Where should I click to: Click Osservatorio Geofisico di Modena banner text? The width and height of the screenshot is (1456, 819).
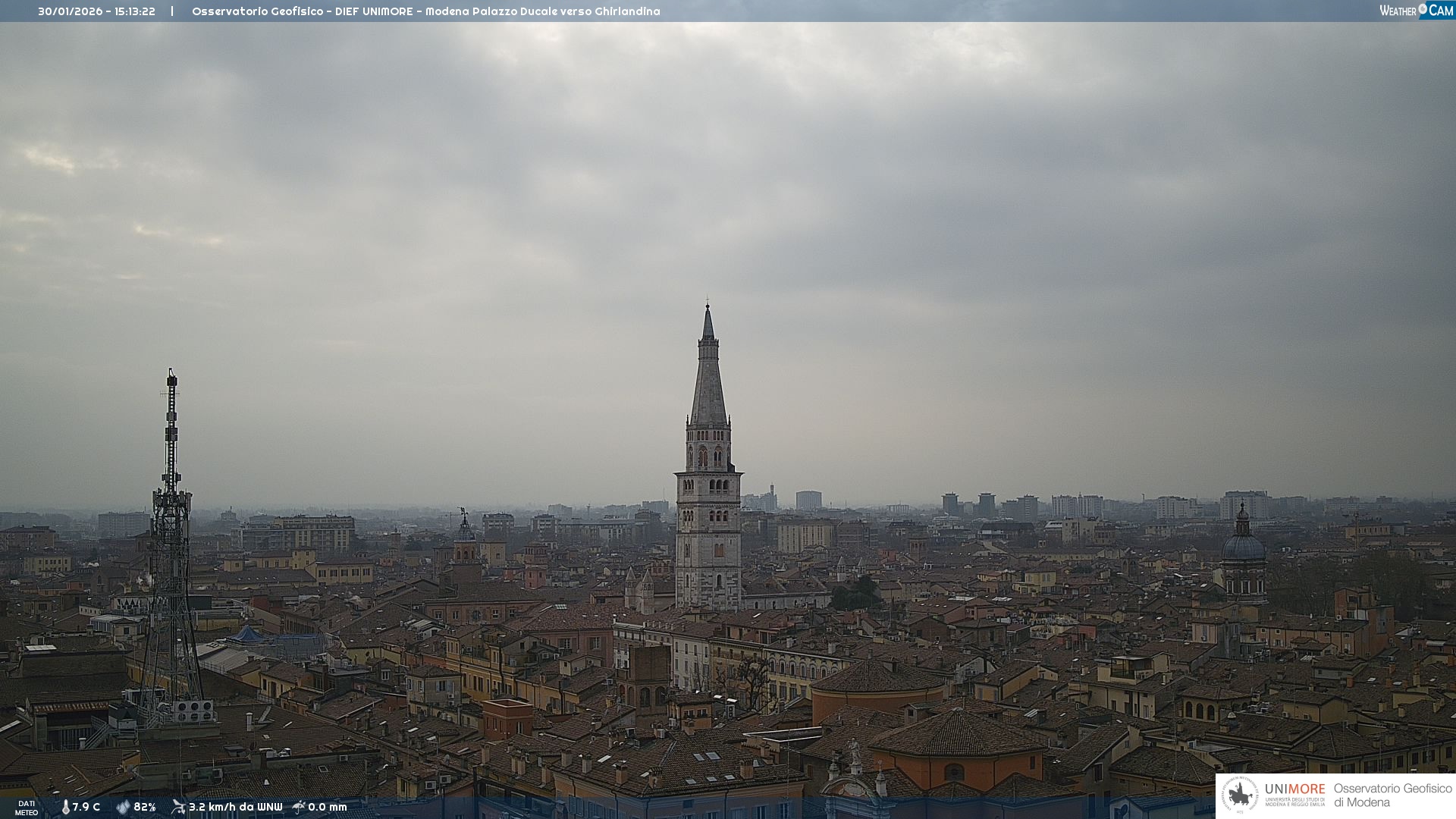(x=1392, y=795)
